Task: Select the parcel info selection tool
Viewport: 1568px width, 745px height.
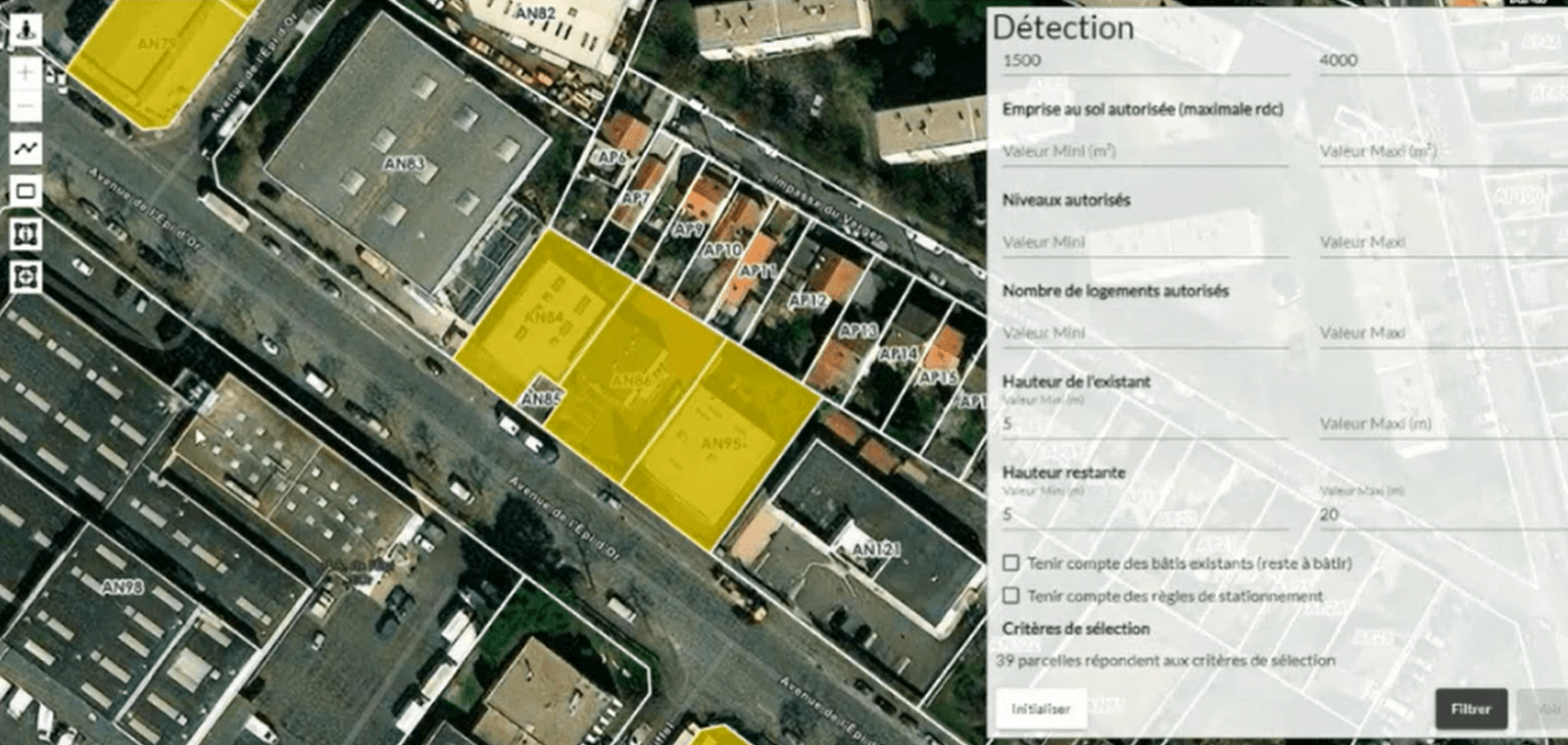Action: click(x=25, y=234)
